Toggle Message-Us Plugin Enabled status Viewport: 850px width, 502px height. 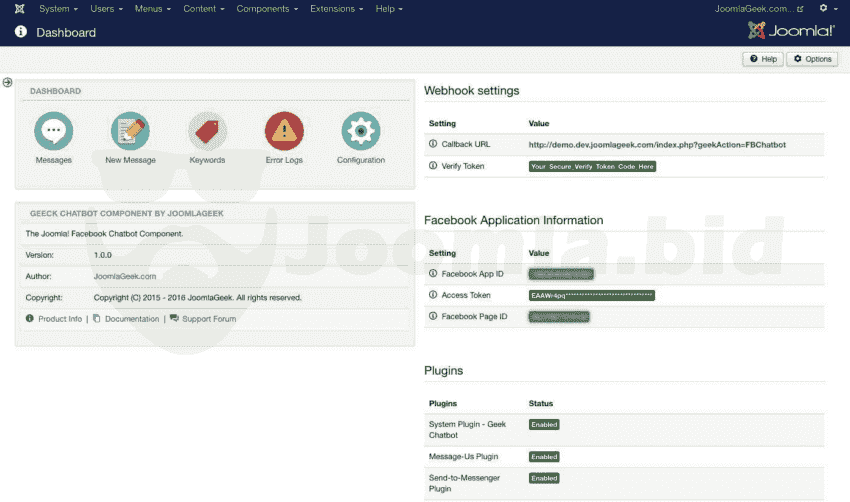[544, 457]
